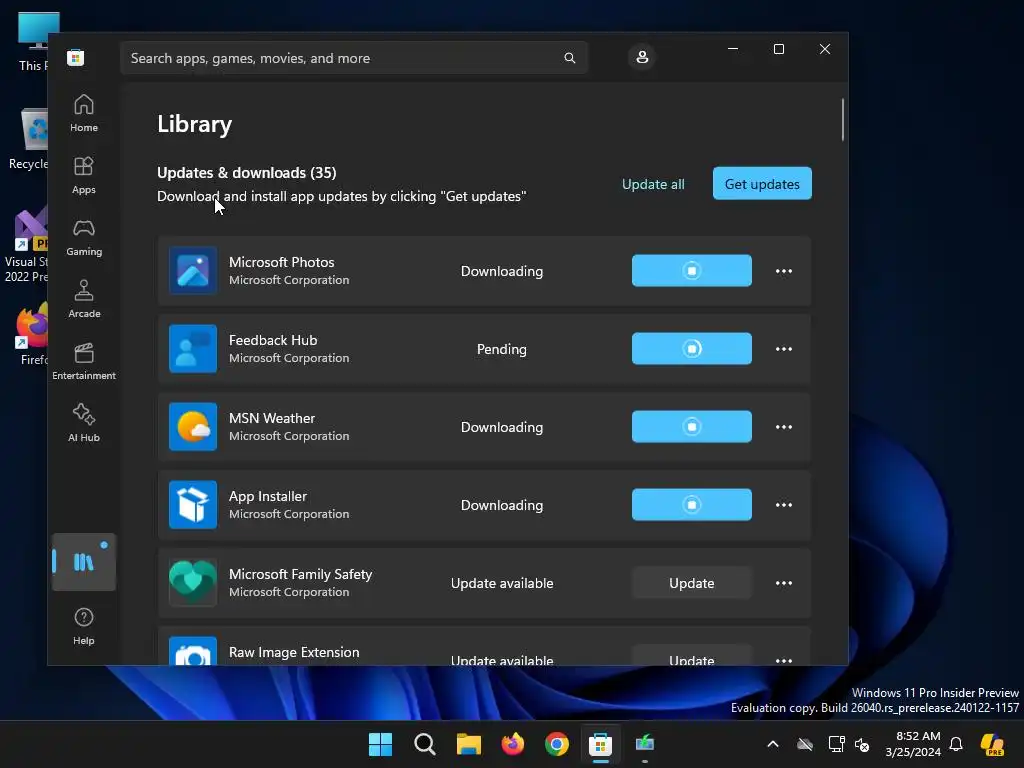The height and width of the screenshot is (768, 1024).
Task: Click the App Installer app icon
Action: click(193, 505)
